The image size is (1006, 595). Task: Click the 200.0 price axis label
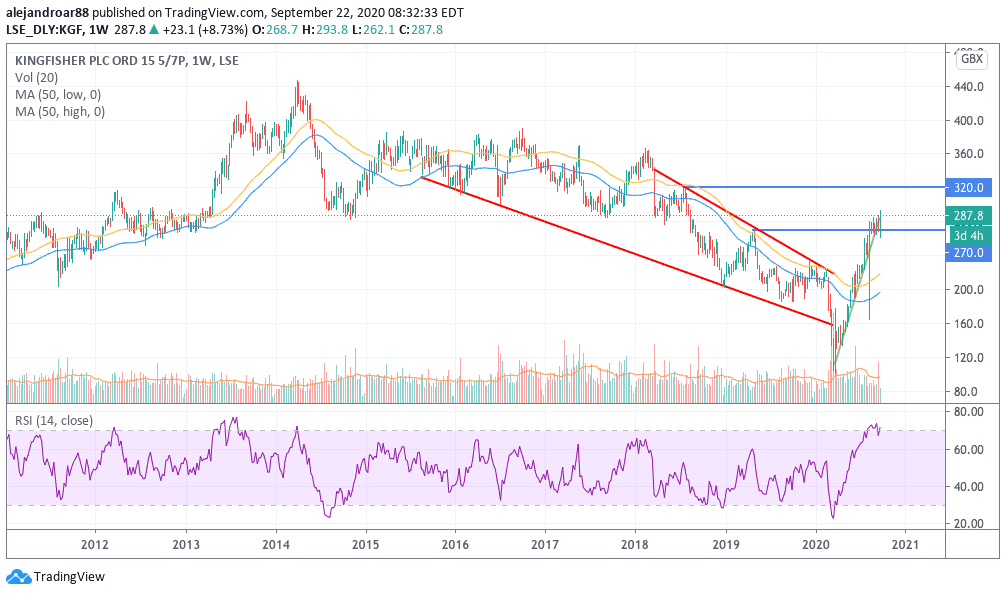(x=969, y=289)
